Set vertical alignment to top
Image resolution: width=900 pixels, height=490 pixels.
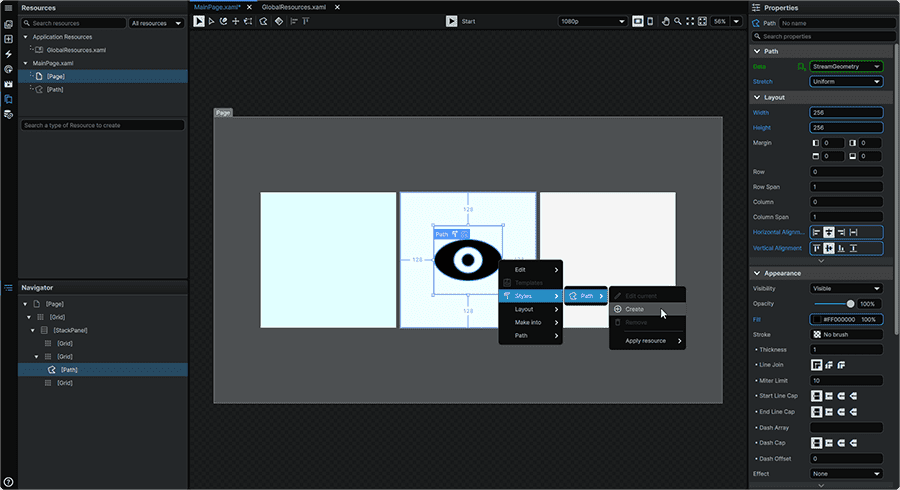point(816,248)
